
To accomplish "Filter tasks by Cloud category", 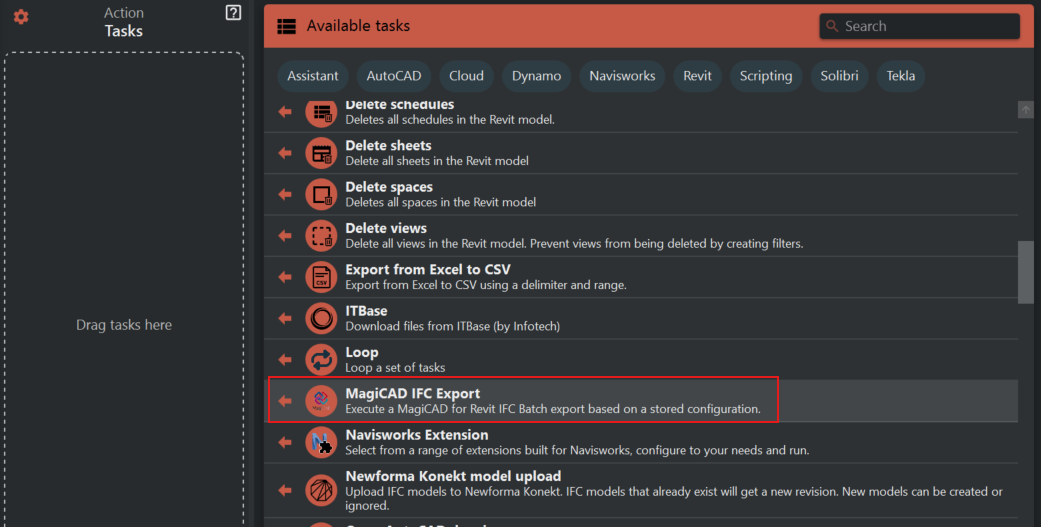I will (466, 76).
